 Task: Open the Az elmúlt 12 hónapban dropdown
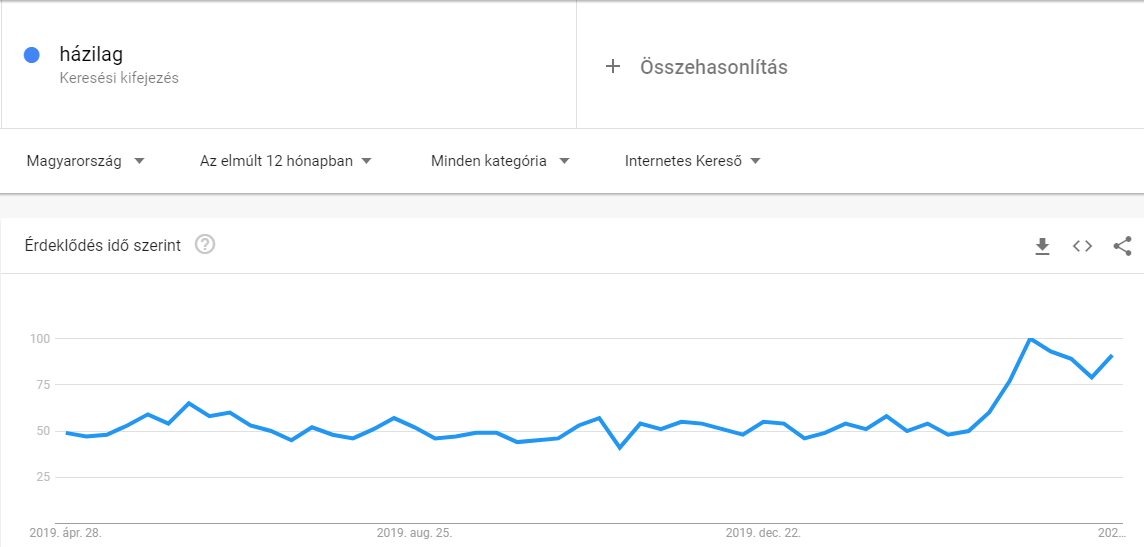coord(286,161)
